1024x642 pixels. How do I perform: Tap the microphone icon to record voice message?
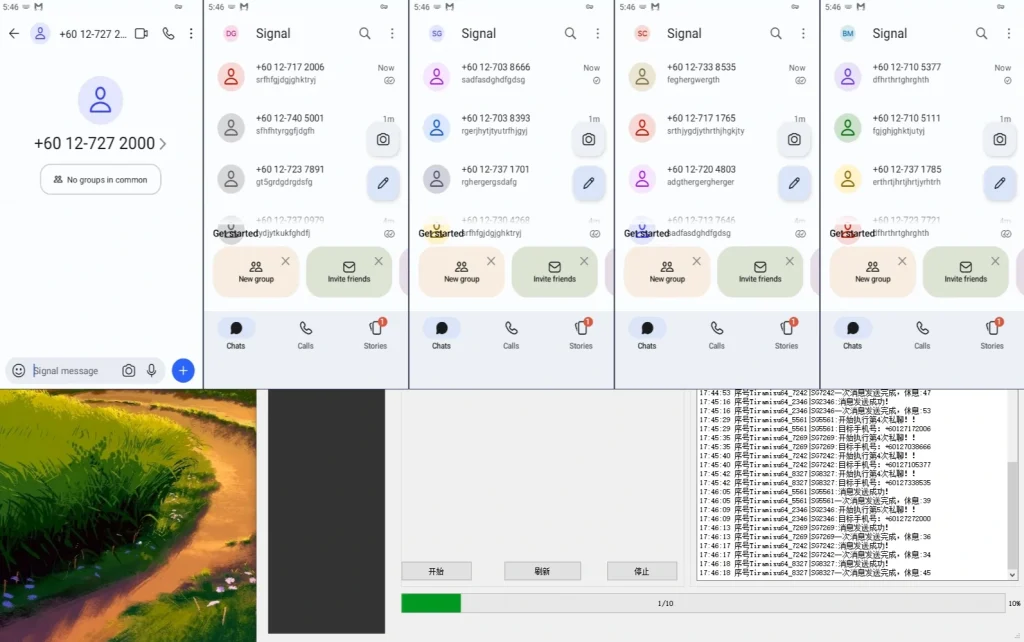tap(152, 371)
